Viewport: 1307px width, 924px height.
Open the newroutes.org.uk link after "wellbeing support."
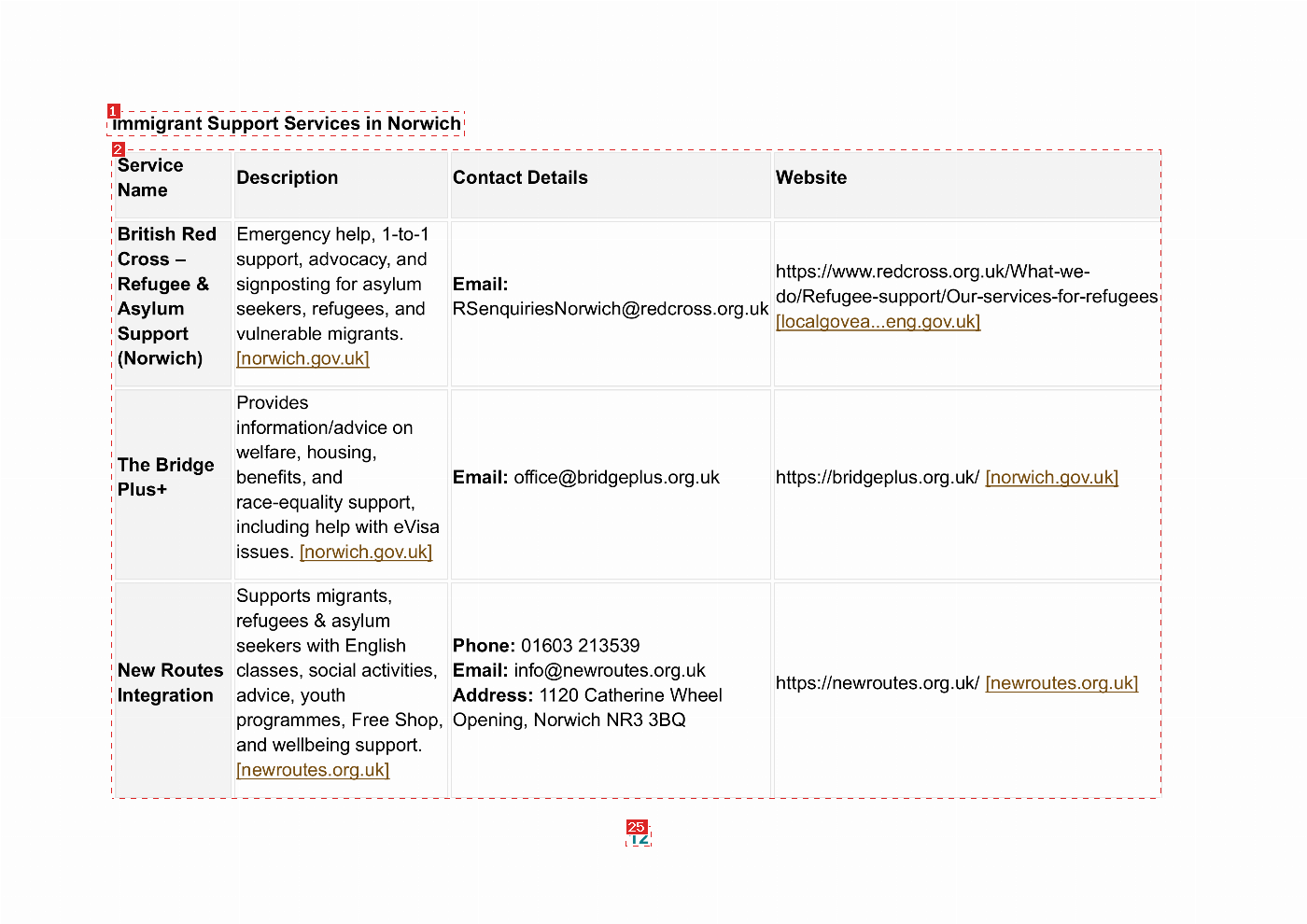point(313,770)
